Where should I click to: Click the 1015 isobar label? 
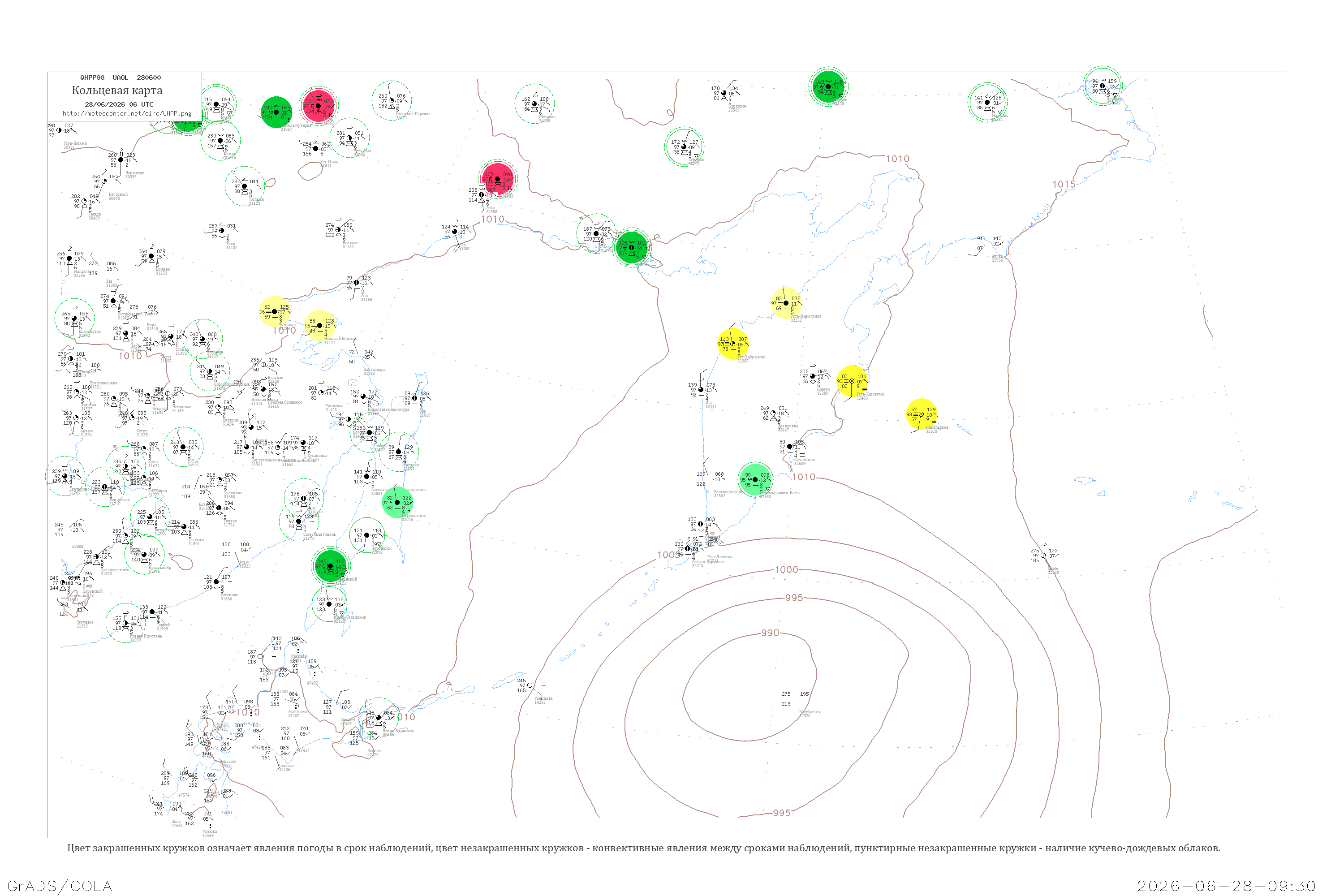click(x=1064, y=184)
